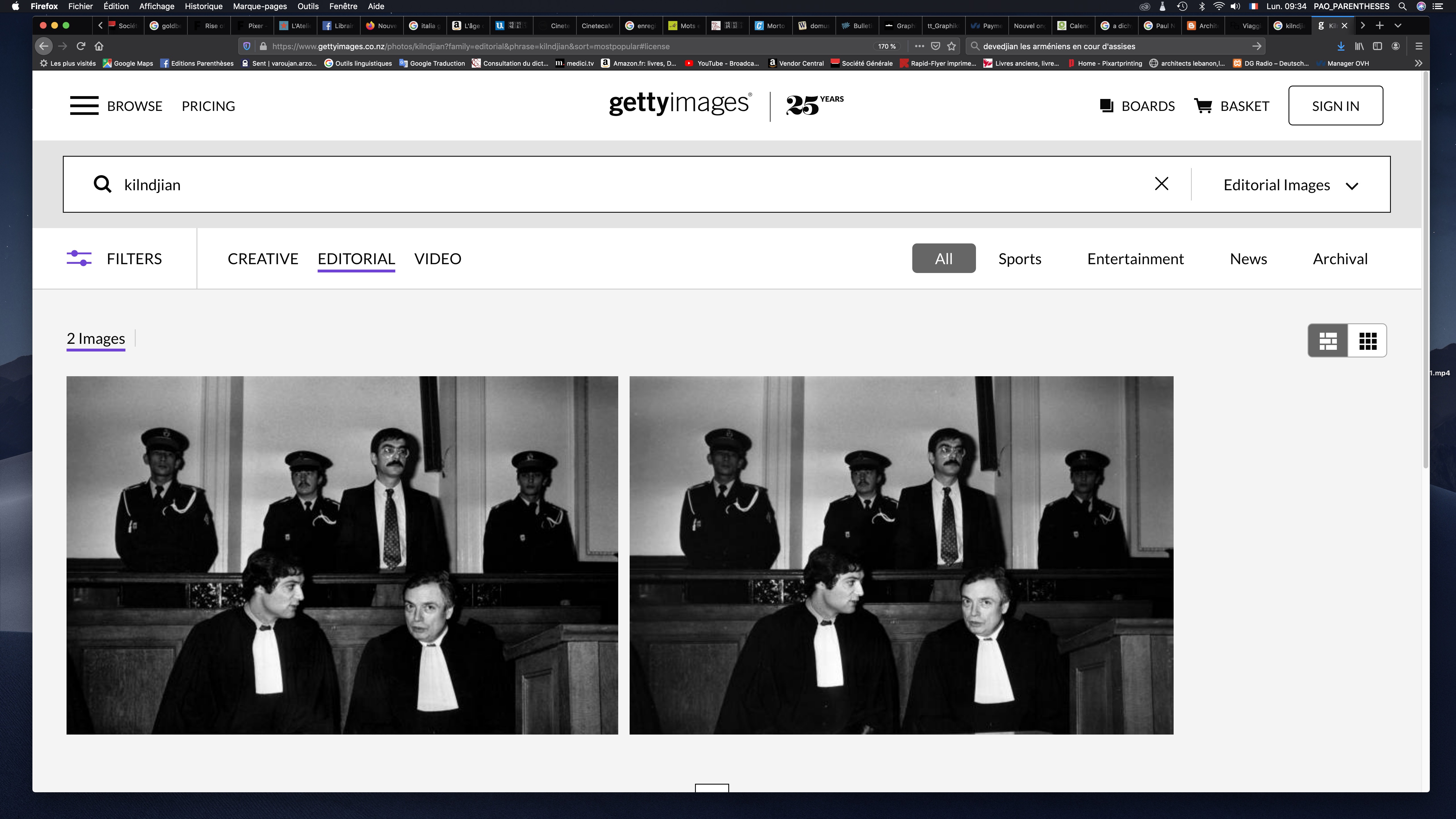Select the Video tab

tap(437, 258)
